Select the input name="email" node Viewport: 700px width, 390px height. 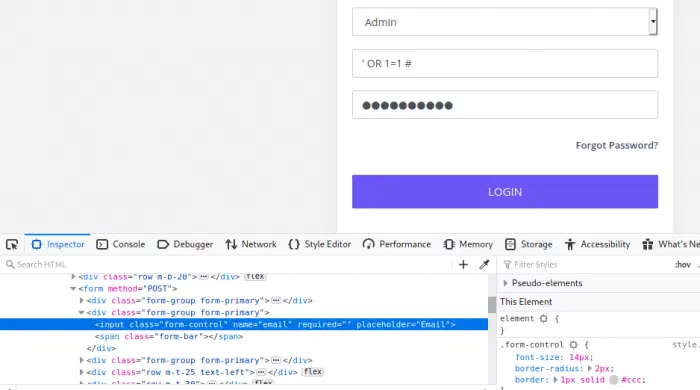[x=275, y=324]
